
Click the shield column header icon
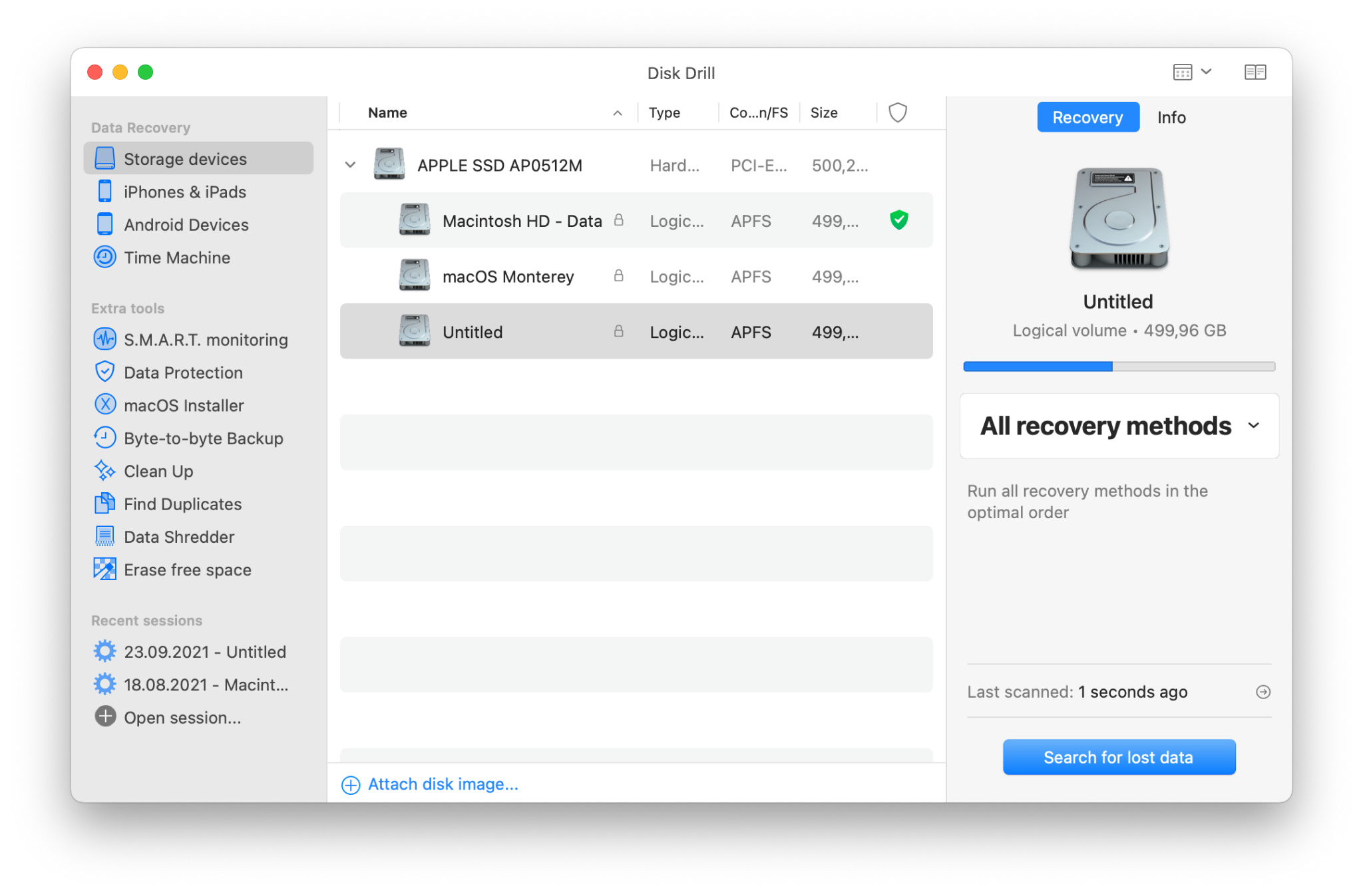898,112
